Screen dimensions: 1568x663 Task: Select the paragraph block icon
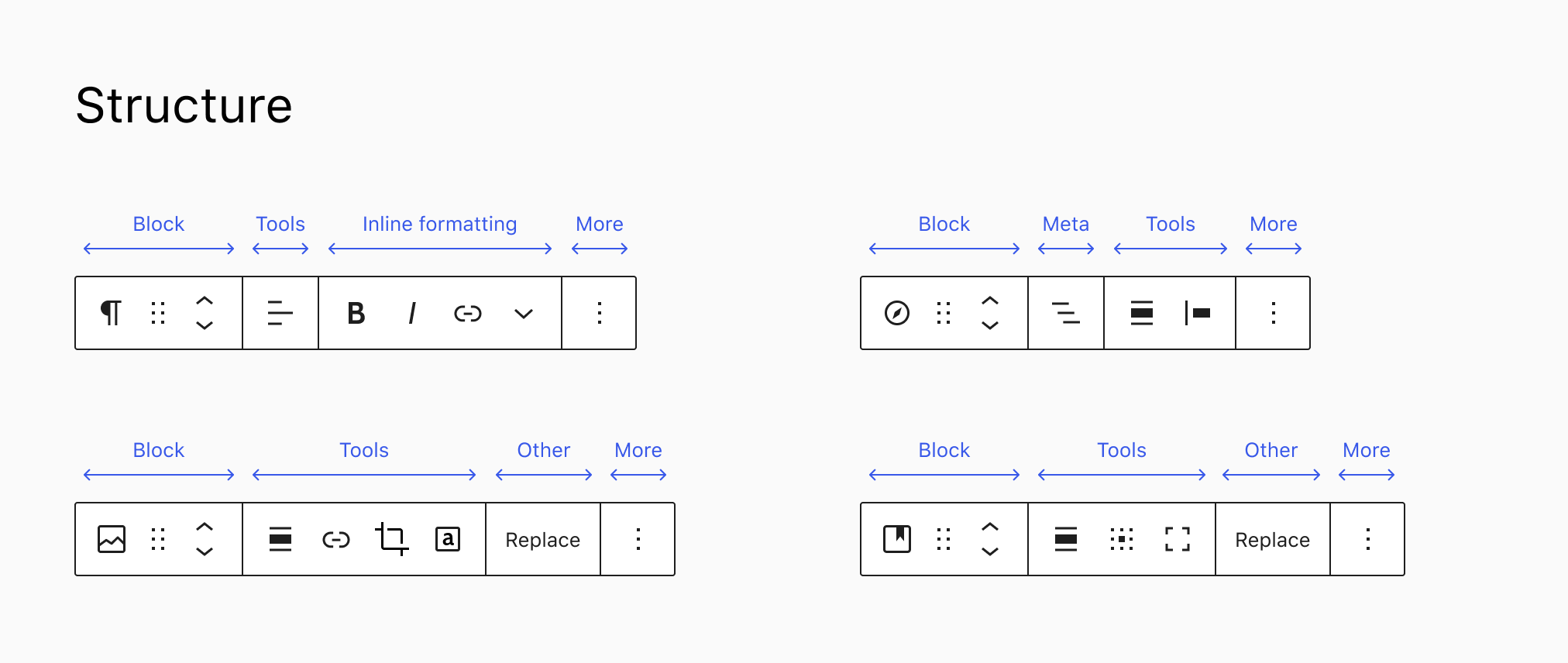click(111, 312)
